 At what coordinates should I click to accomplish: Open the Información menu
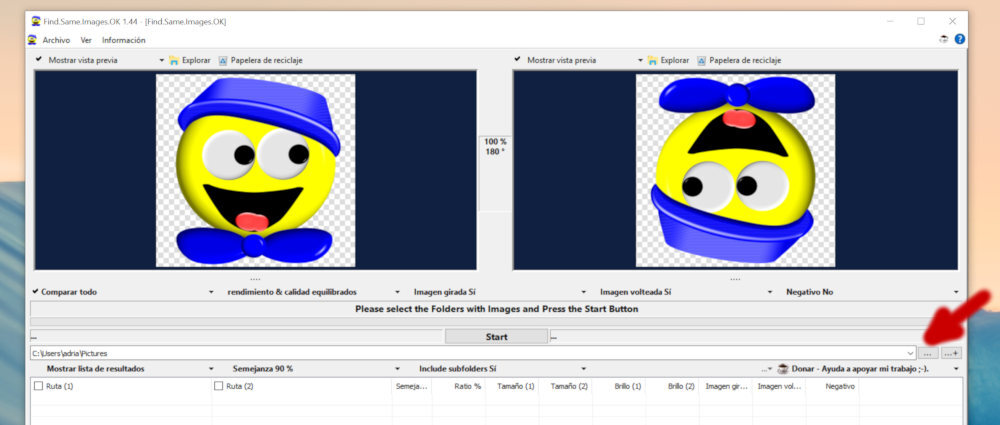[x=123, y=40]
